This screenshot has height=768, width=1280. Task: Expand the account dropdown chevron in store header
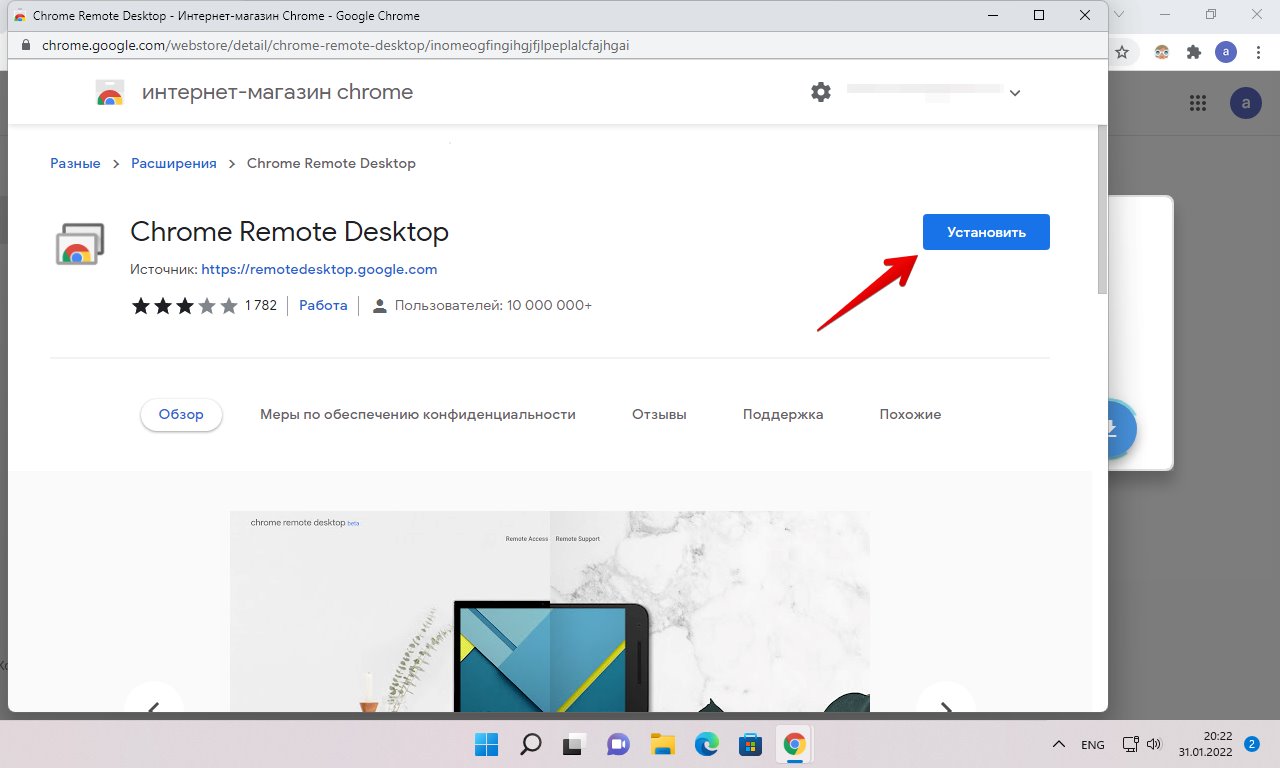point(1015,93)
